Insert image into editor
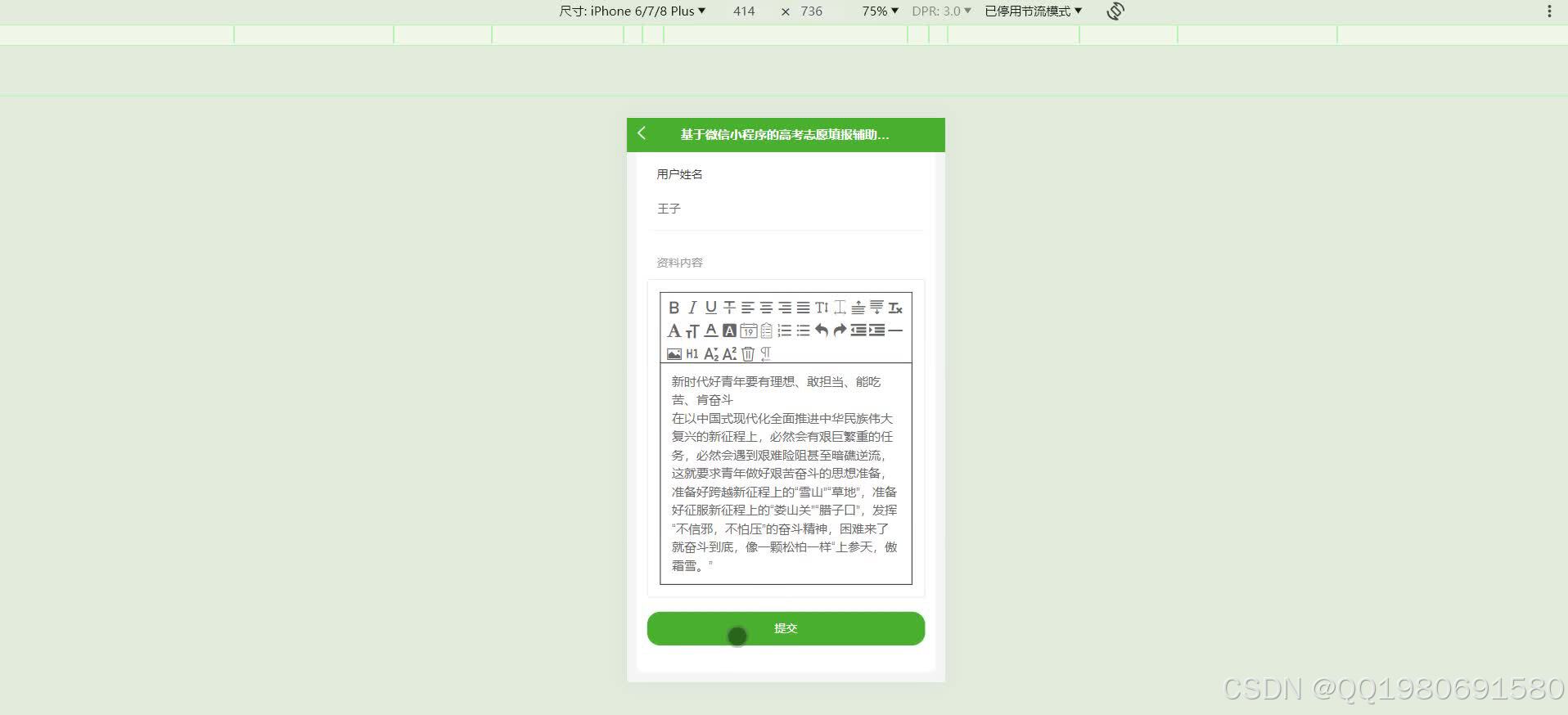 674,353
